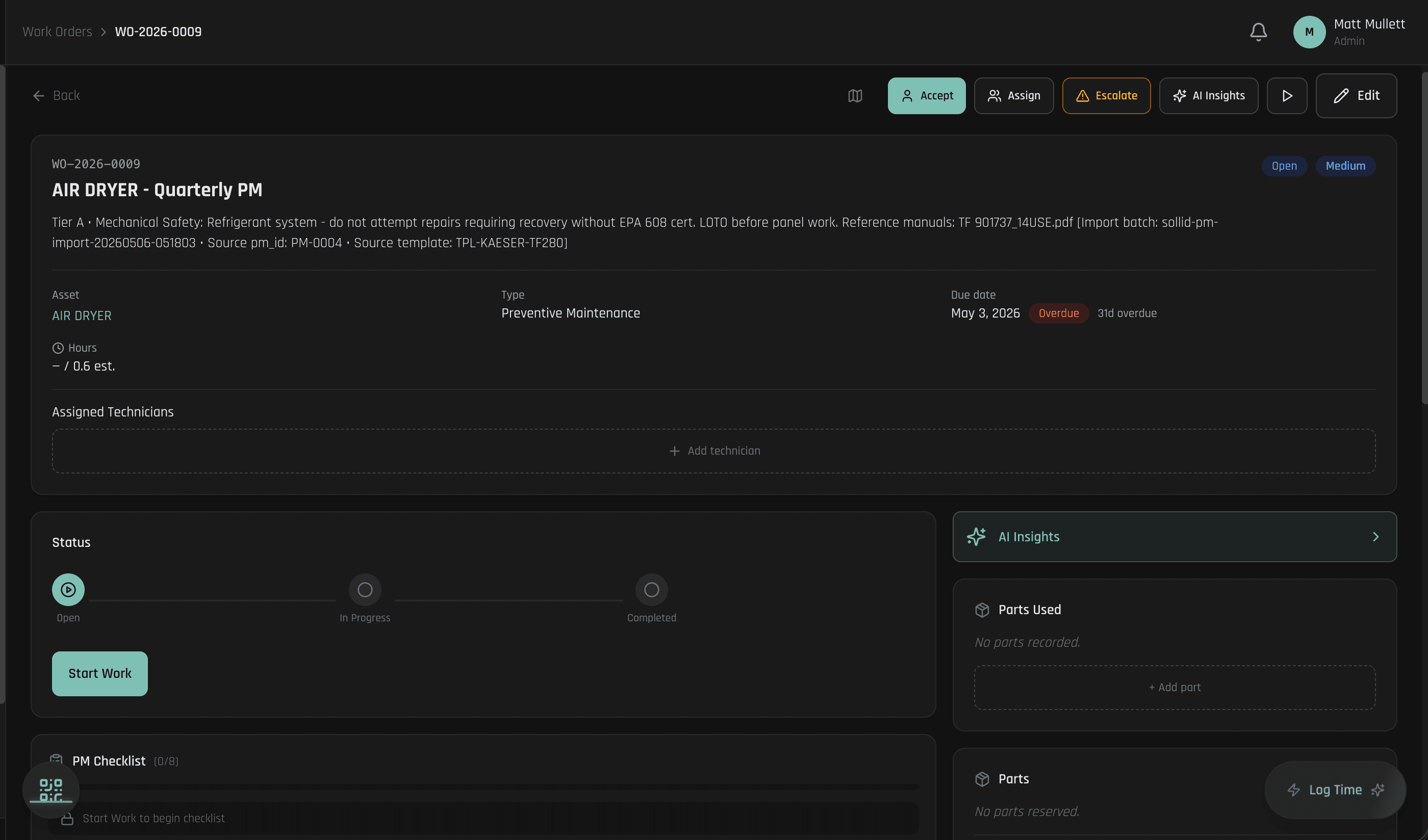Select the Completed status step
The image size is (1428, 840).
click(x=651, y=590)
